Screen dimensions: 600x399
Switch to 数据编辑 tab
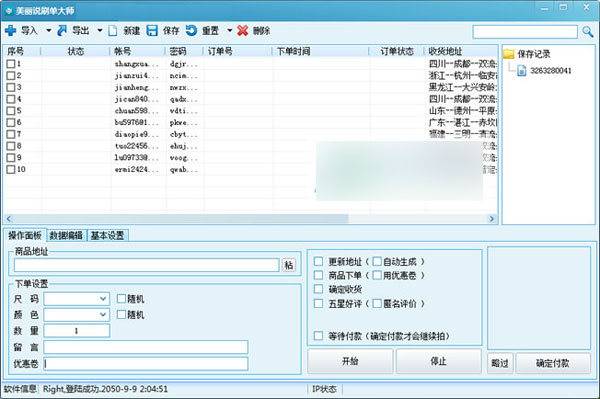[67, 236]
